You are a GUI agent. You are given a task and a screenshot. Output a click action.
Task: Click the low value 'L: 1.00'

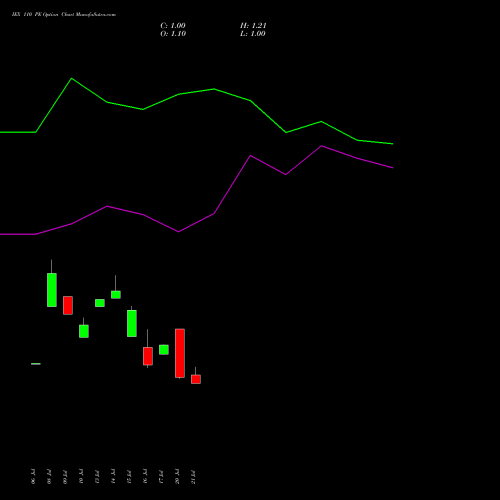tap(253, 34)
